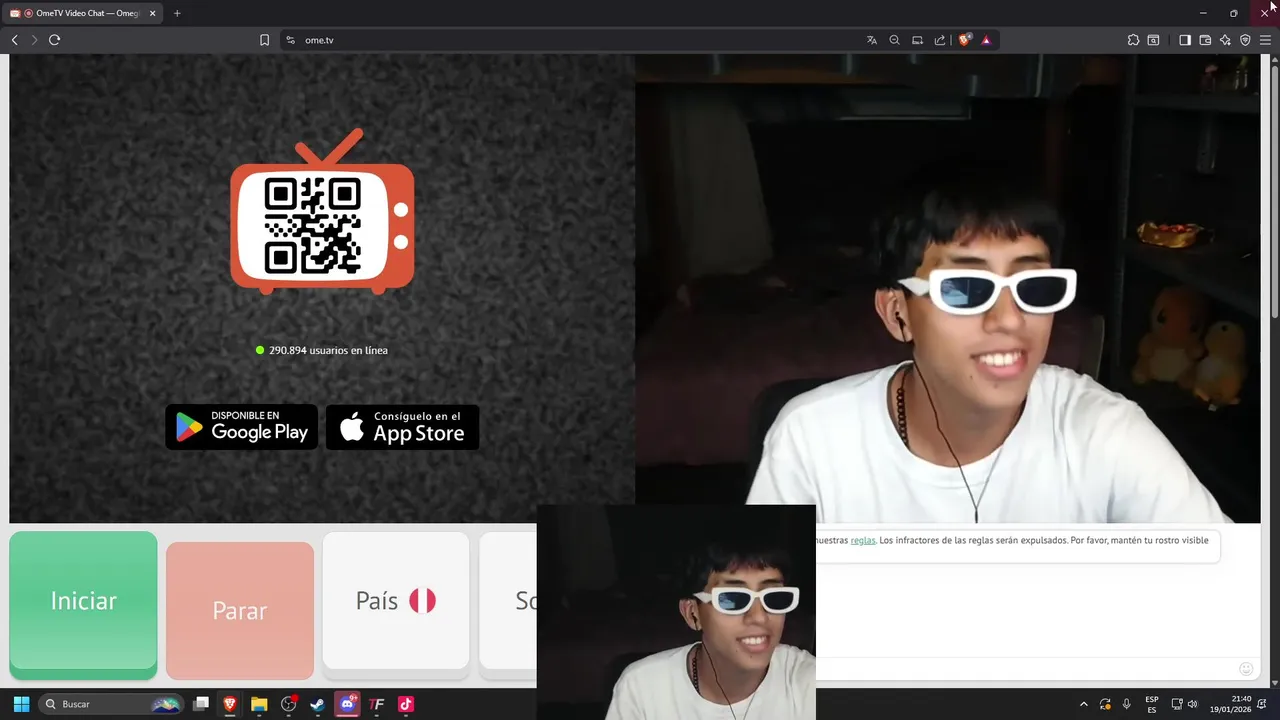Click the tab search icon in toolbar
1280x720 pixels.
[x=1153, y=40]
